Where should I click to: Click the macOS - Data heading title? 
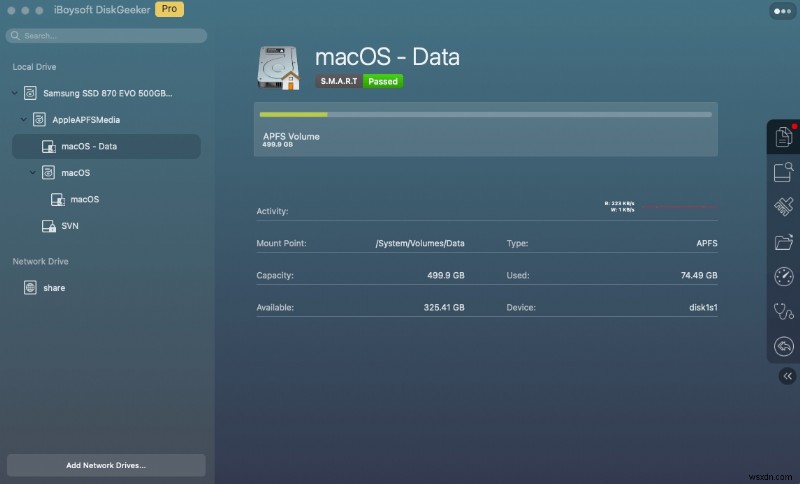coord(387,57)
